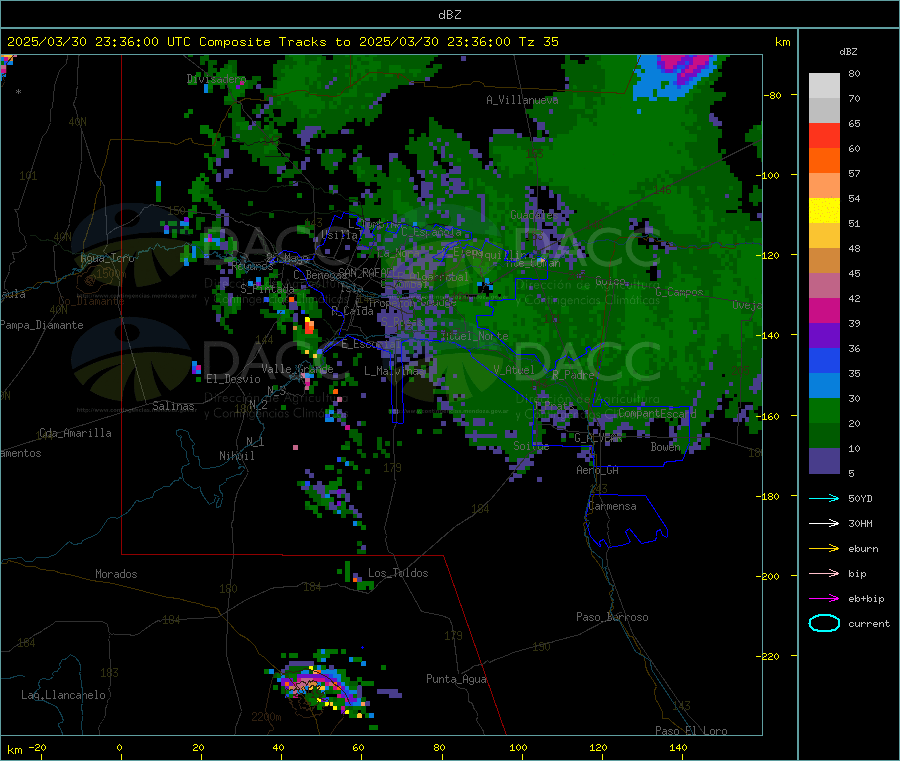
Task: Click the Bowen map label
Action: click(x=665, y=446)
